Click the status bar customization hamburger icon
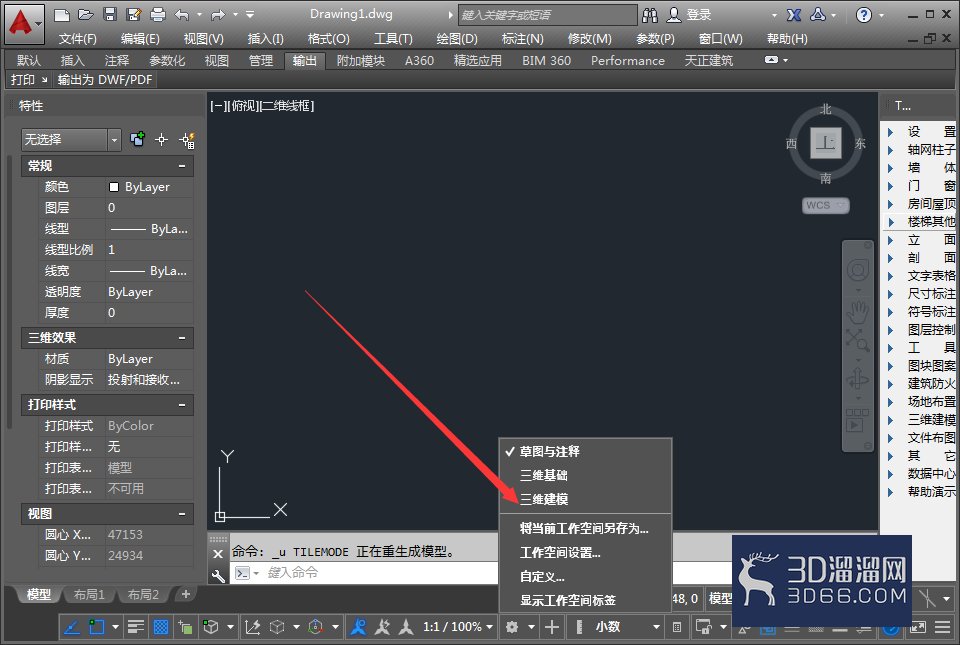Viewport: 960px width, 645px height. (x=943, y=627)
